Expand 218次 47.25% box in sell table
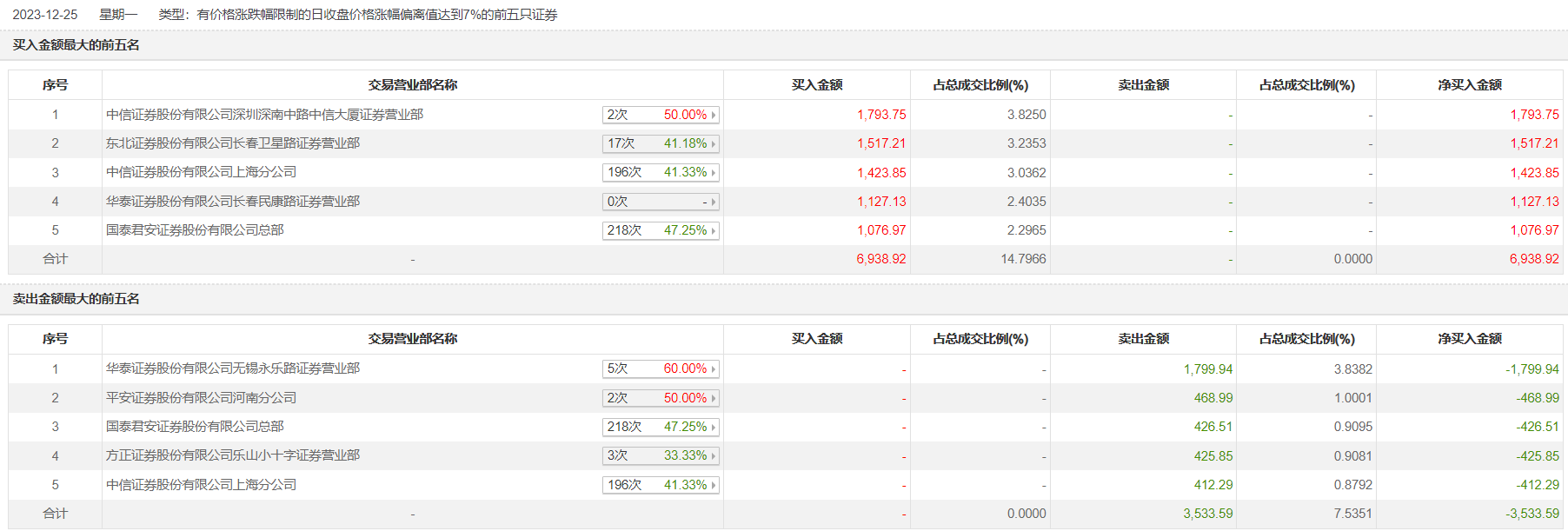This screenshot has height=531, width=1568. click(x=661, y=427)
